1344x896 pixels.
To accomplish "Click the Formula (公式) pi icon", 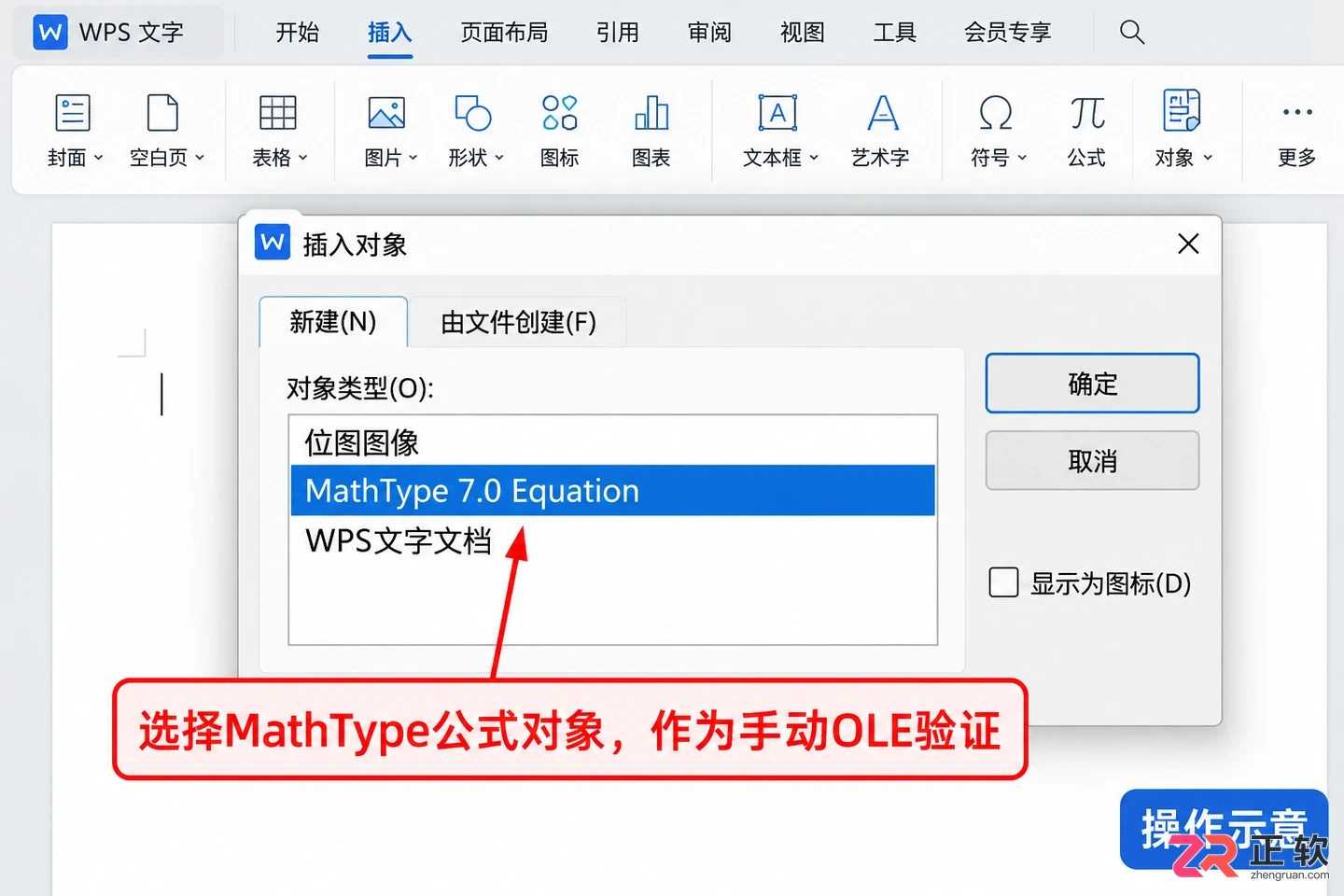I will click(x=1087, y=113).
